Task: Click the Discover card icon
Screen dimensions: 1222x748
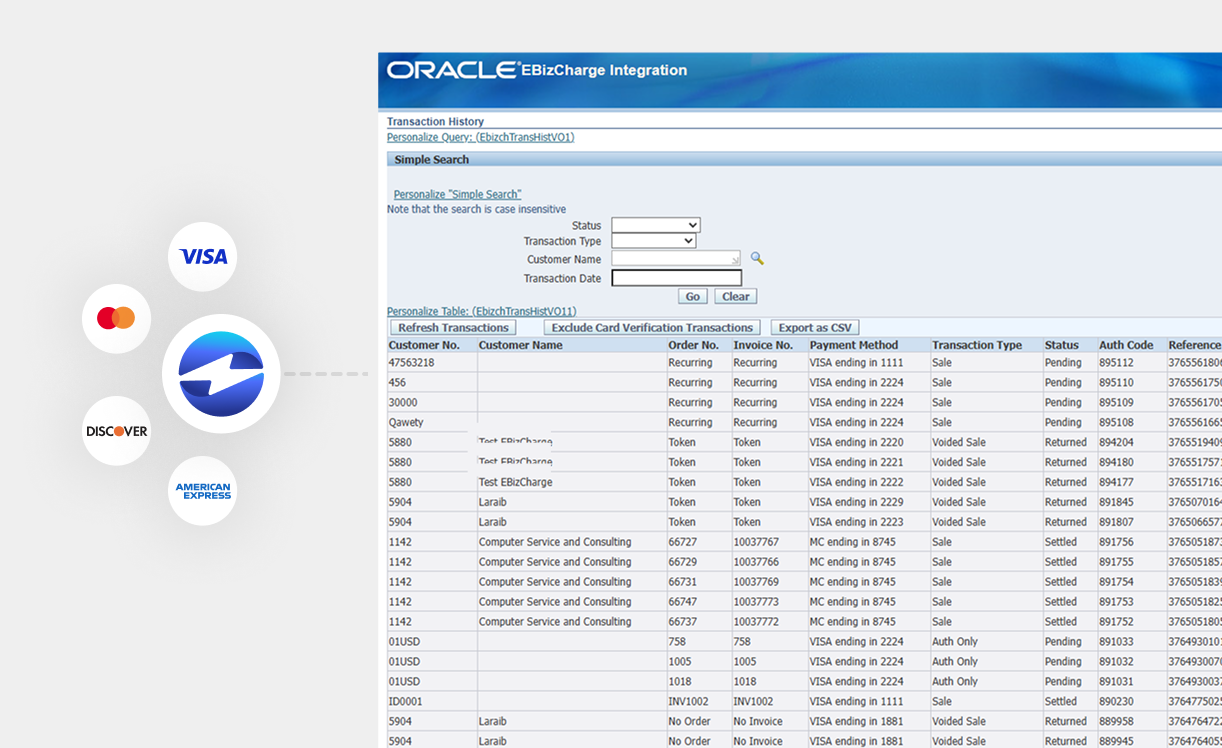Action: point(116,431)
